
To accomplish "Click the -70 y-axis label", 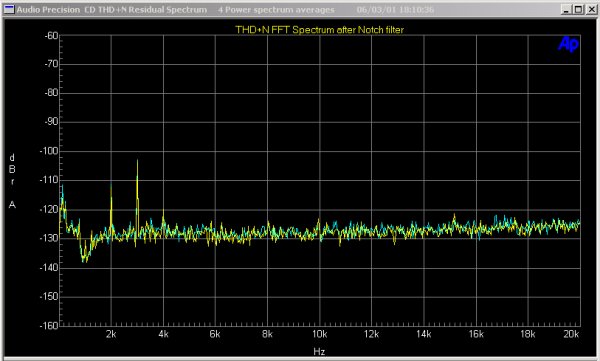I will [52, 64].
